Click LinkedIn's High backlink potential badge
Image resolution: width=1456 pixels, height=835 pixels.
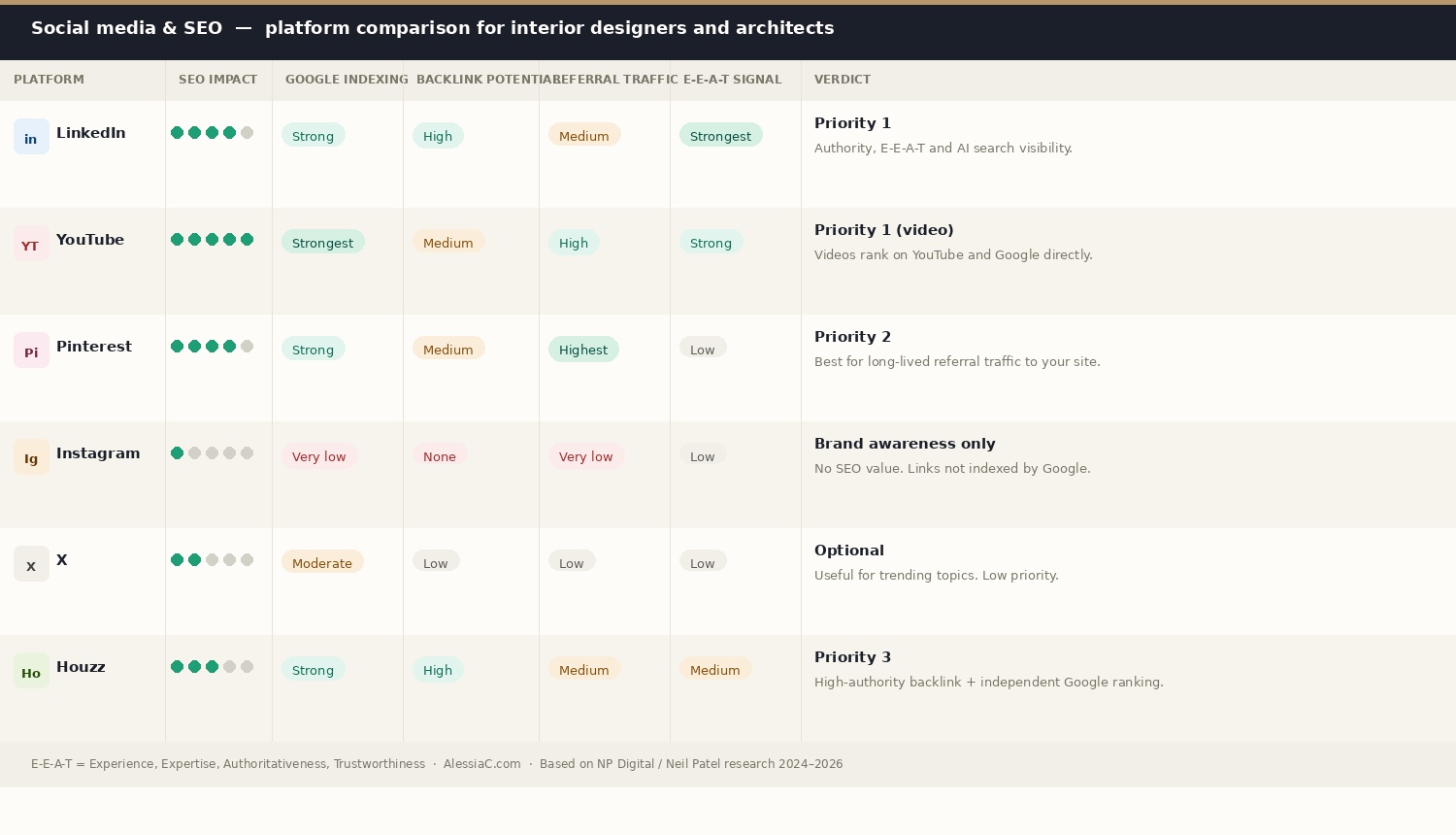pyautogui.click(x=438, y=136)
